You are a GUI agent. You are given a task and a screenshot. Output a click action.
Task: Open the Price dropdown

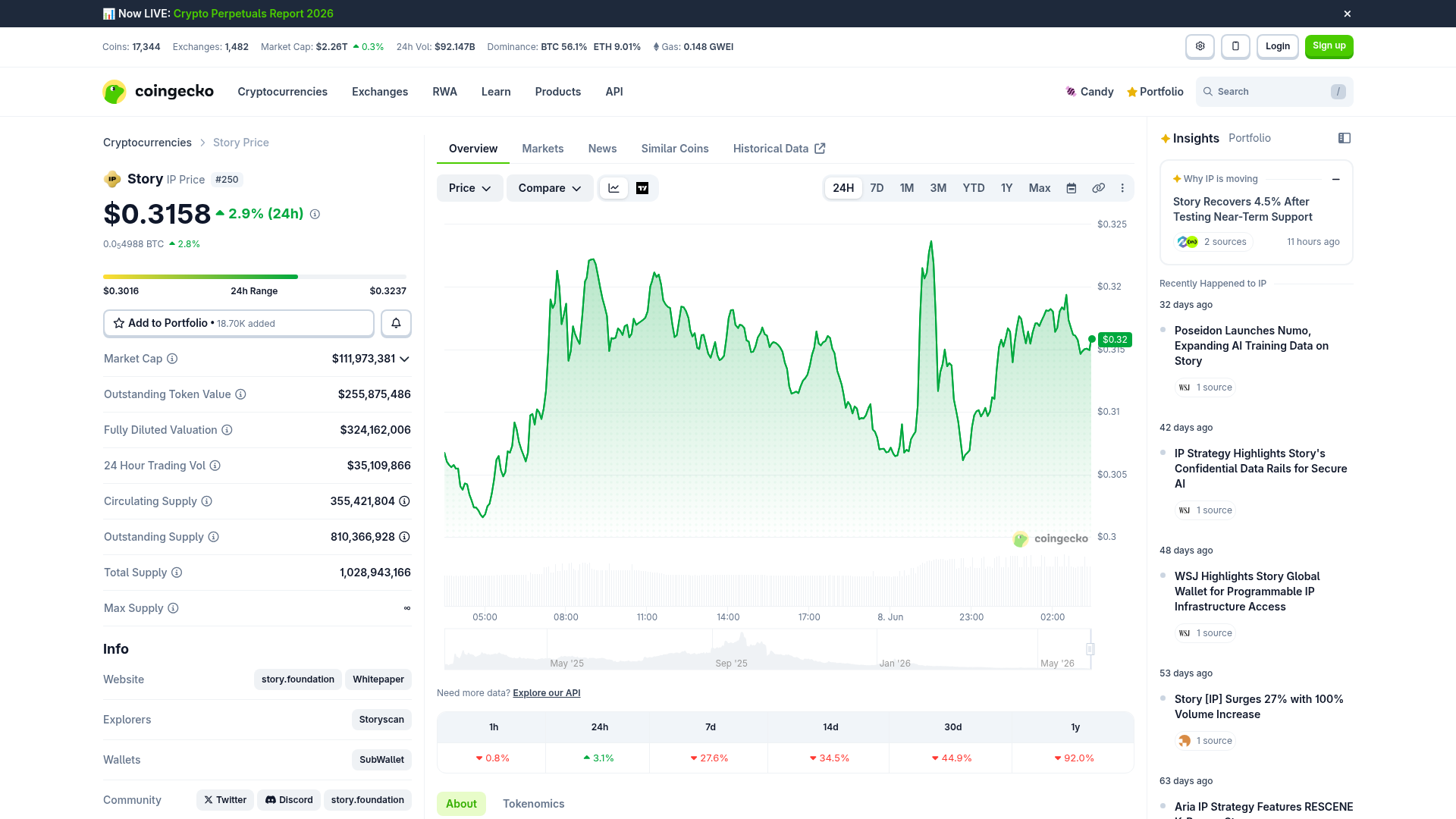click(470, 188)
